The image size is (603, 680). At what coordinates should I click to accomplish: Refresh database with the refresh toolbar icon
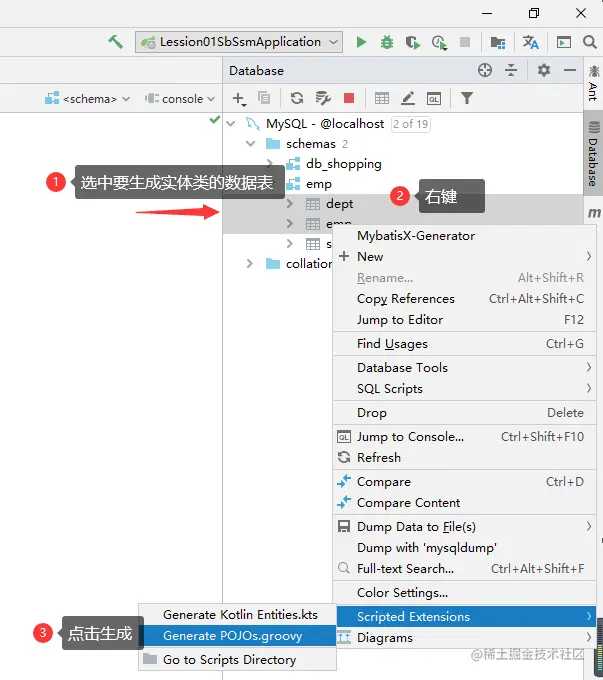point(297,98)
